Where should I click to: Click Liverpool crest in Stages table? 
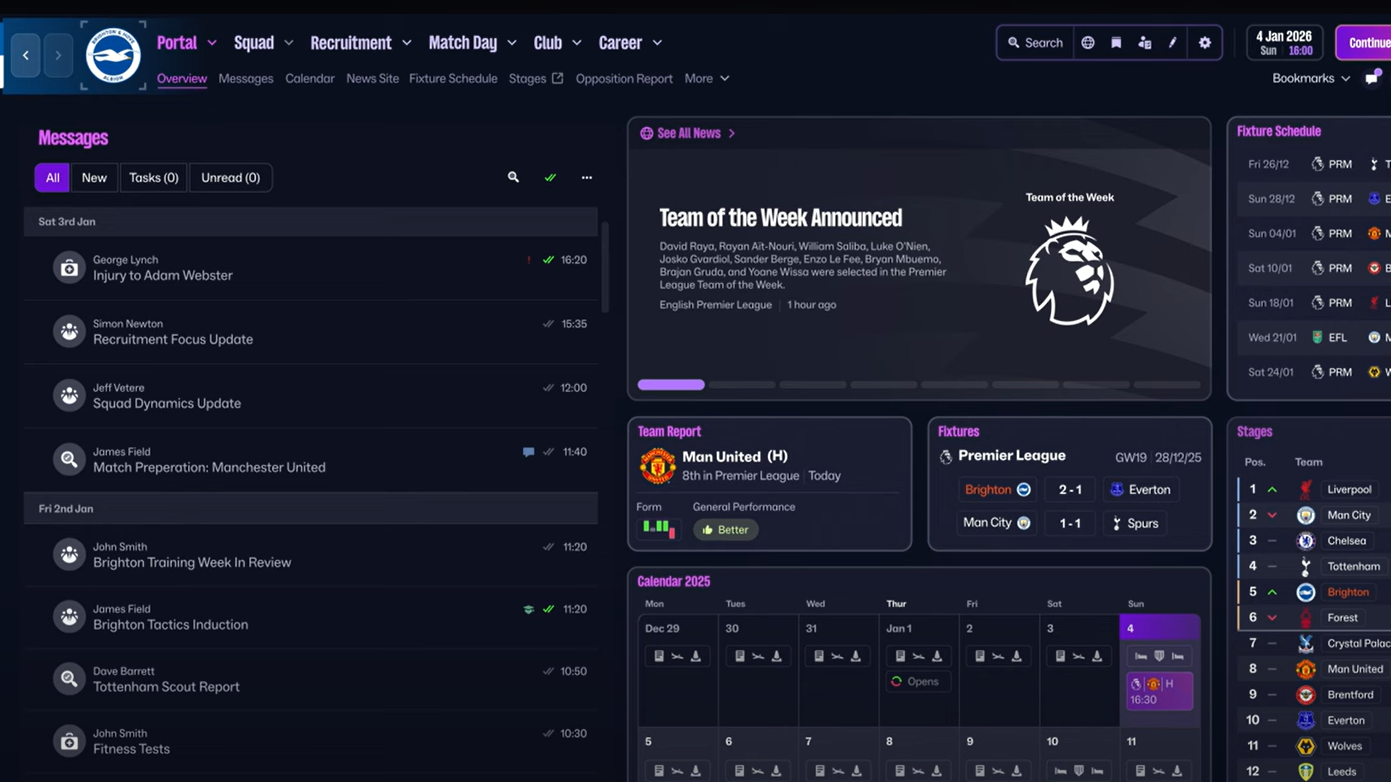(x=1306, y=489)
